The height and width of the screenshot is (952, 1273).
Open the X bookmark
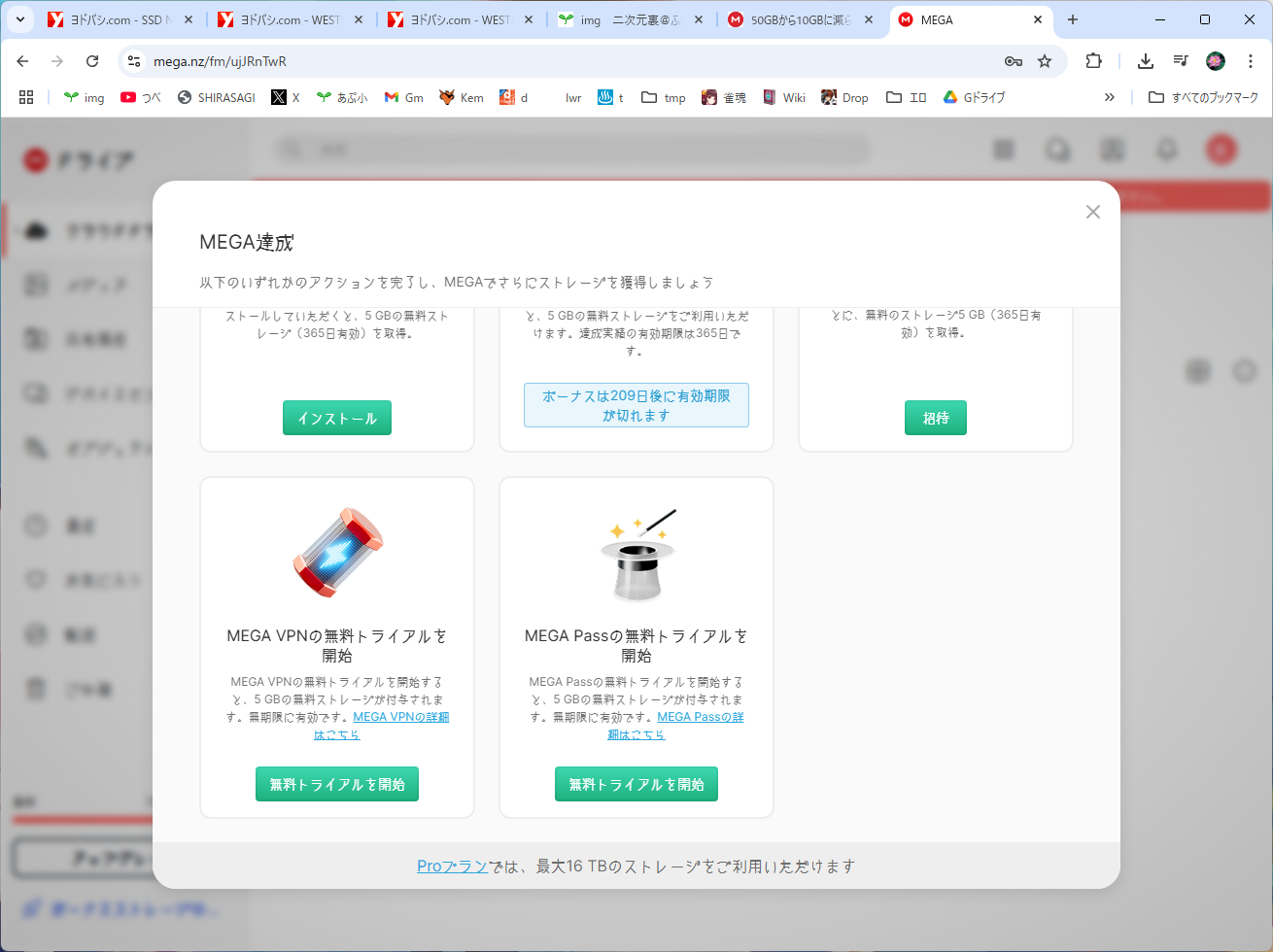pyautogui.click(x=286, y=97)
